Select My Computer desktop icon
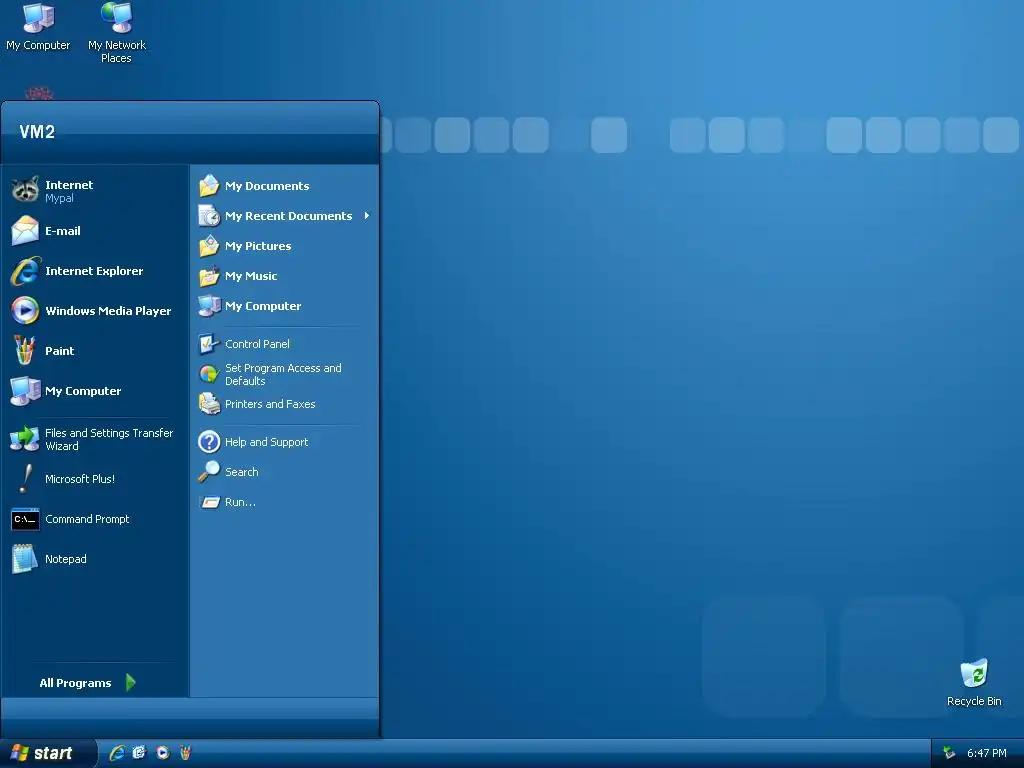This screenshot has width=1024, height=768. pyautogui.click(x=38, y=27)
